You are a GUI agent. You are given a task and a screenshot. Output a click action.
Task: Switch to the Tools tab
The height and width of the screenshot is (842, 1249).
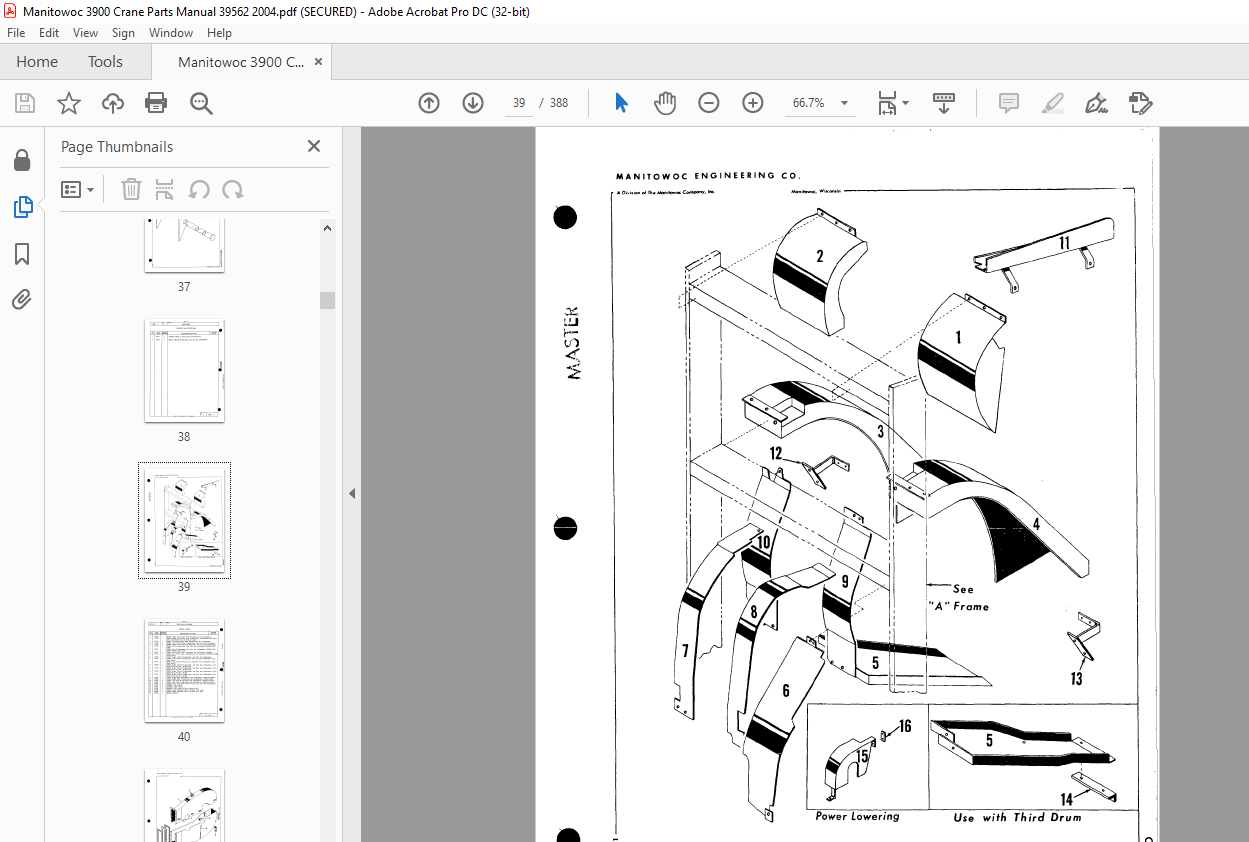[x=105, y=62]
